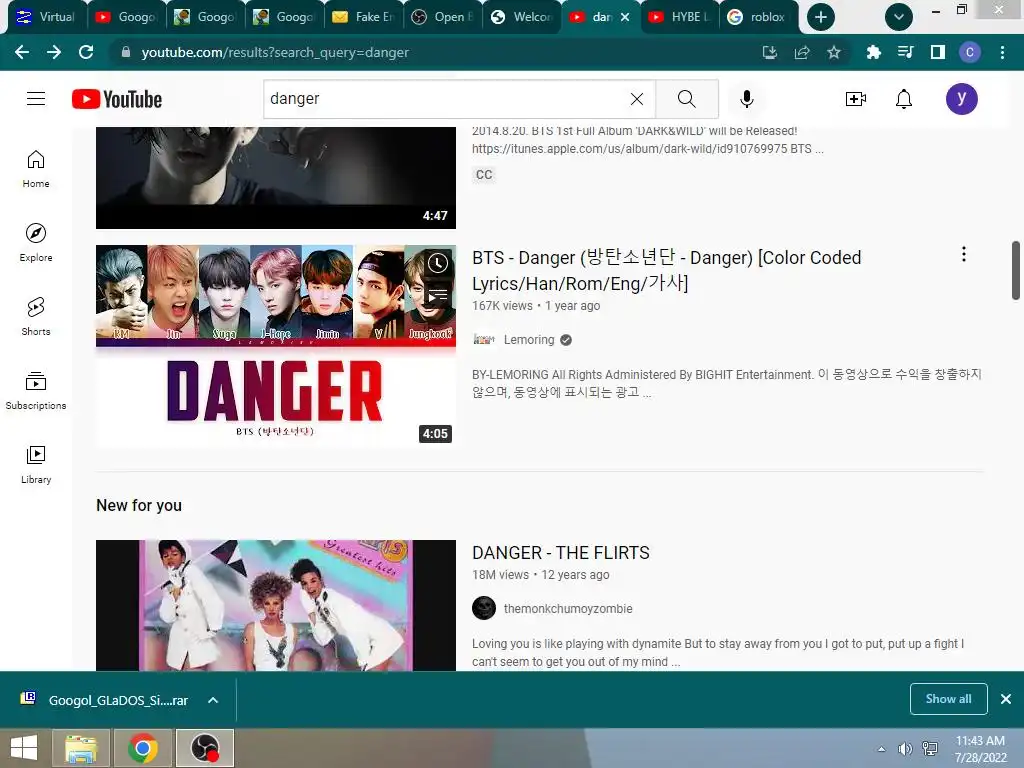Open a new browser tab

coord(821,17)
